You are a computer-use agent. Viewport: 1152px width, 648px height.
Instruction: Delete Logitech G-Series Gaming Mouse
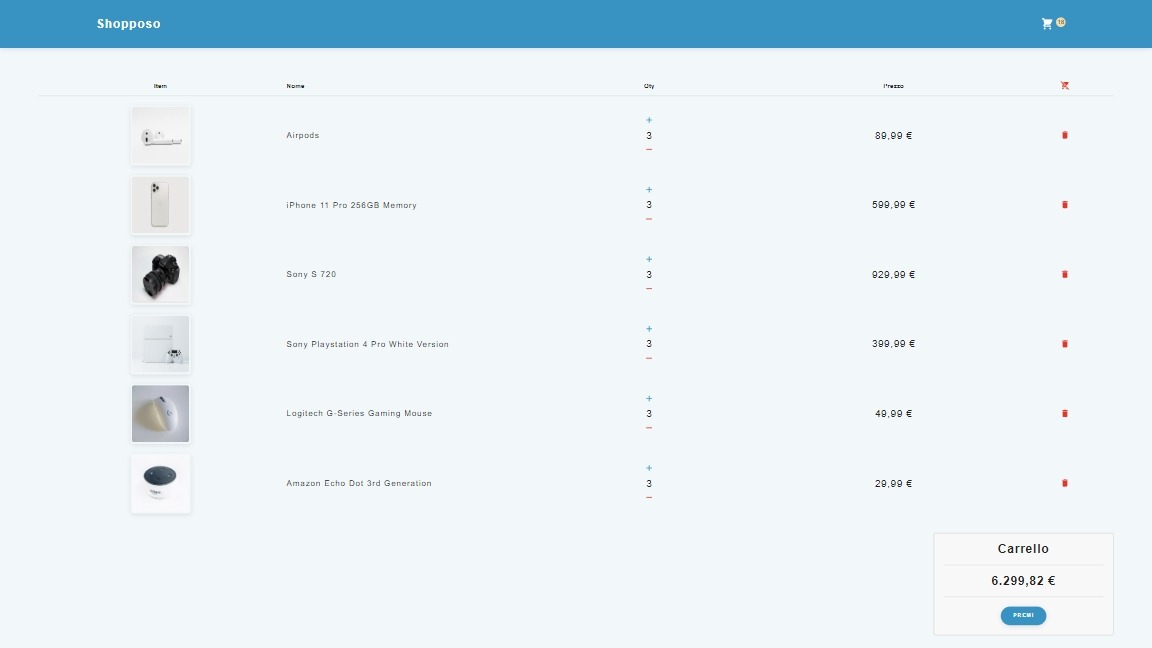[x=1065, y=414]
